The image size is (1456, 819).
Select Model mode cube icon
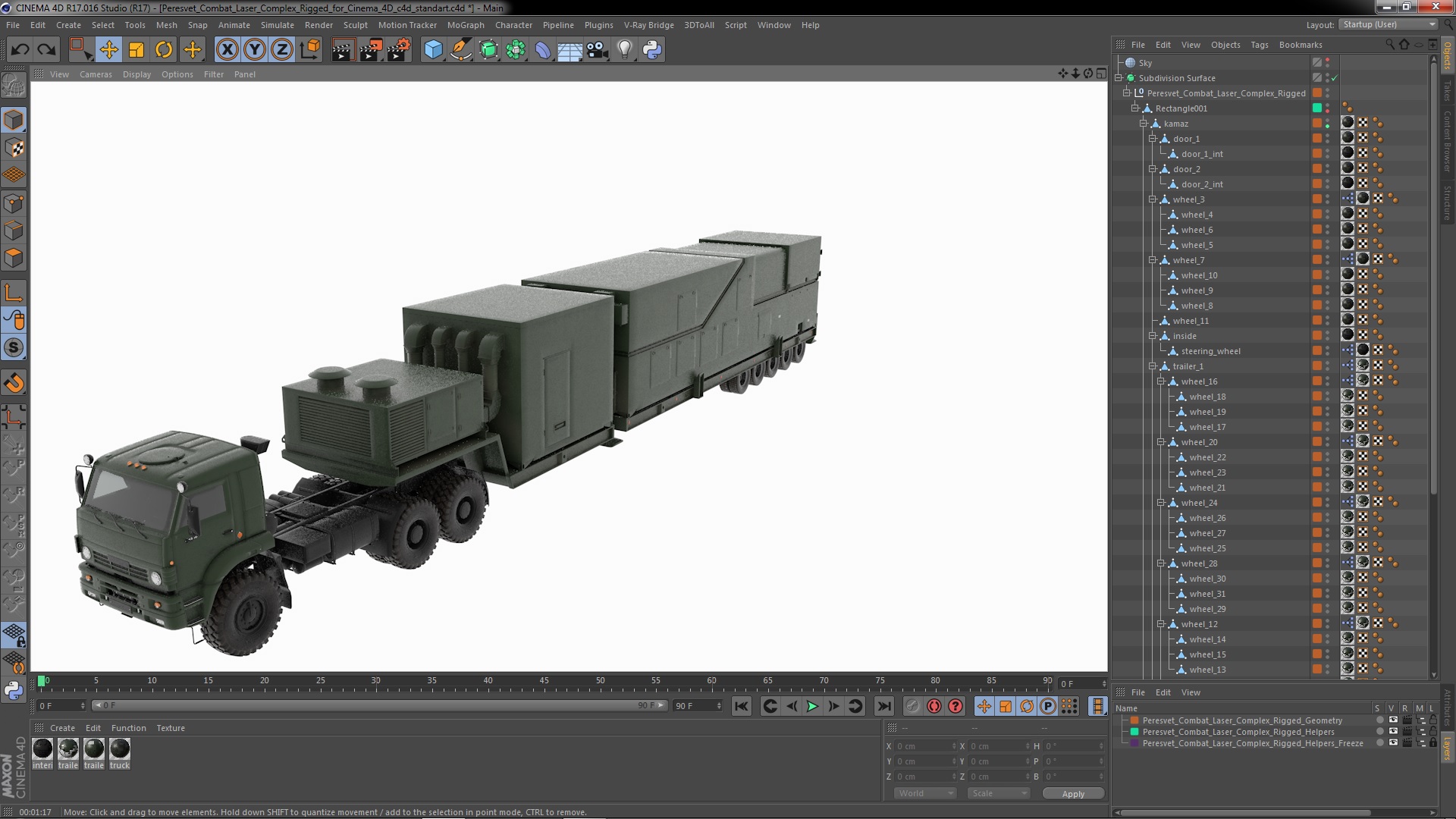pyautogui.click(x=14, y=120)
